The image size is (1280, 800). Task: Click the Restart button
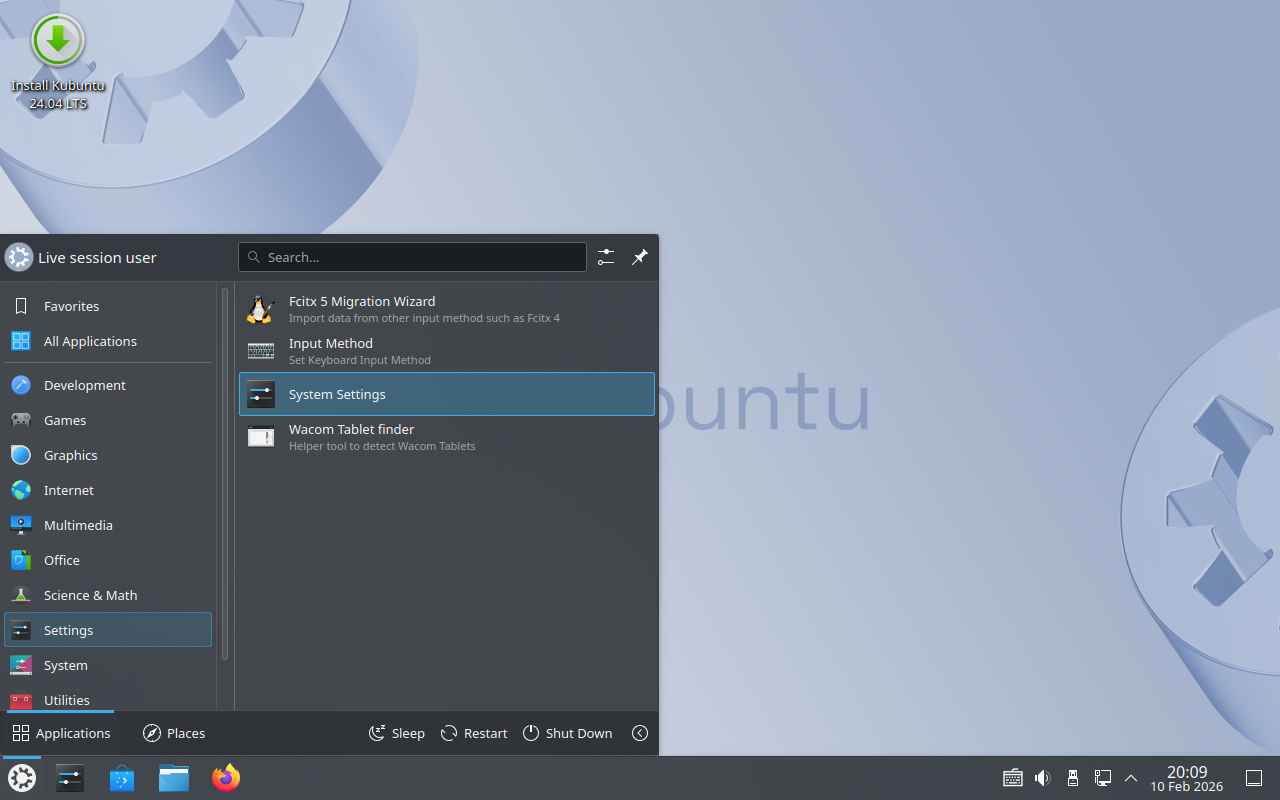(474, 733)
